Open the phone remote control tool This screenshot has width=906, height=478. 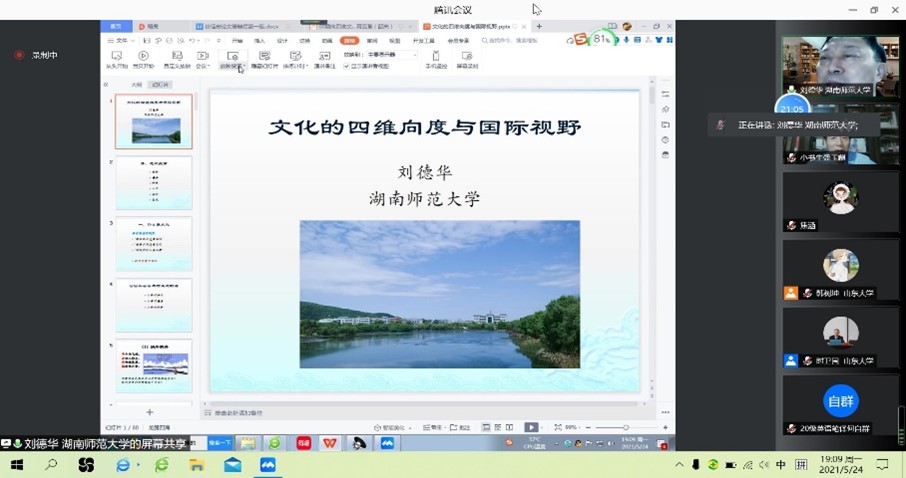pyautogui.click(x=436, y=58)
